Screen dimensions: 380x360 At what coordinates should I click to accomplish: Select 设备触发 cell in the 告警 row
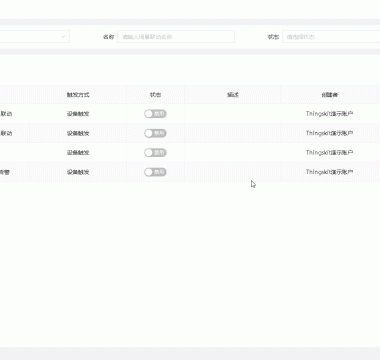click(78, 172)
